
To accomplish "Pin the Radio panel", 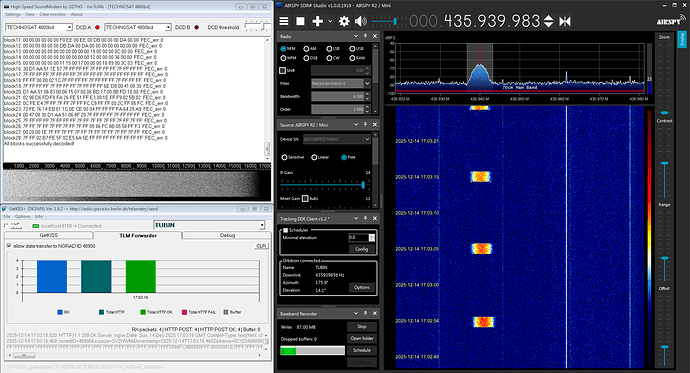I will (x=365, y=36).
